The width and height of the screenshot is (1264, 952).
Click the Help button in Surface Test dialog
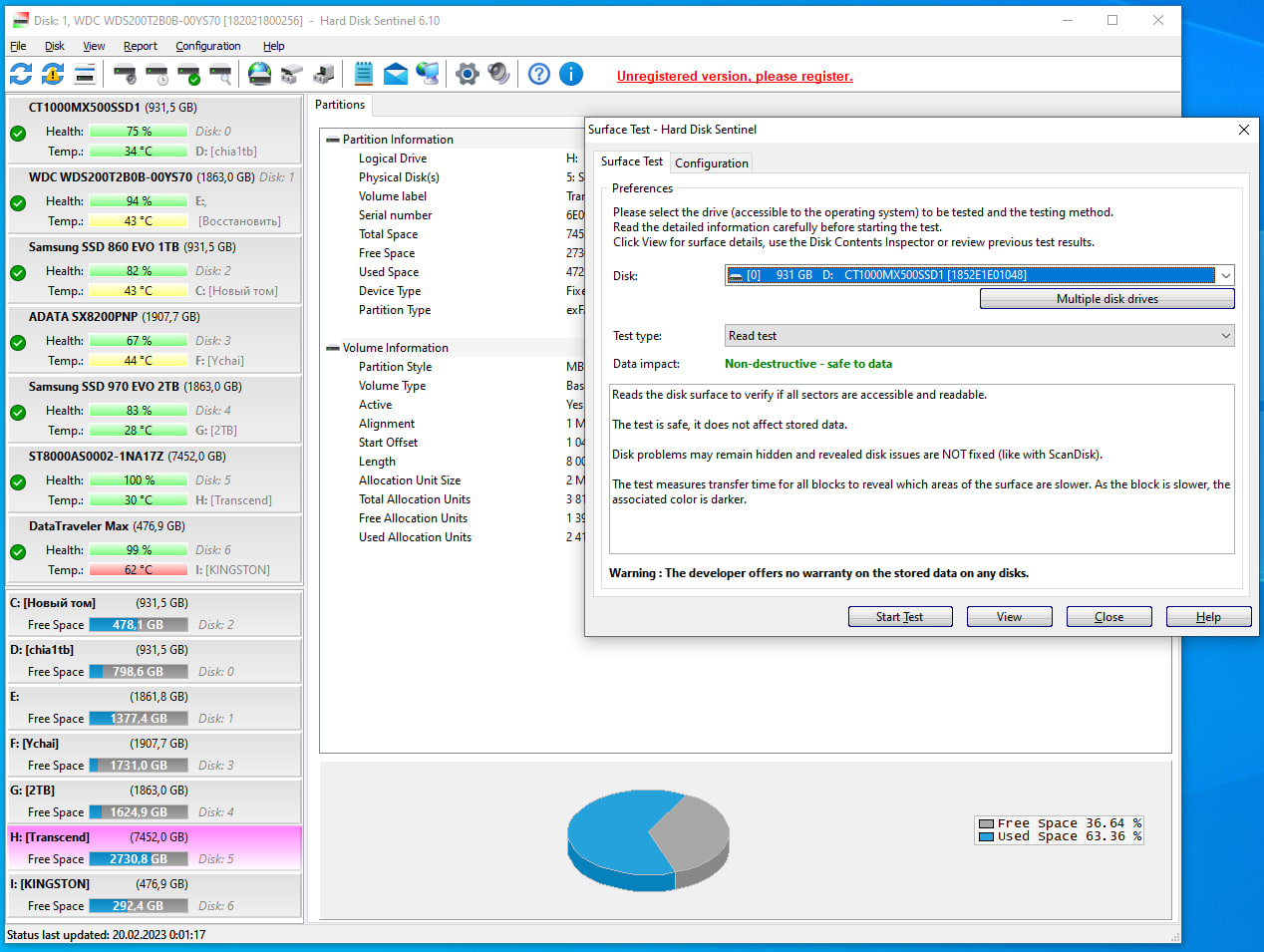tap(1208, 617)
